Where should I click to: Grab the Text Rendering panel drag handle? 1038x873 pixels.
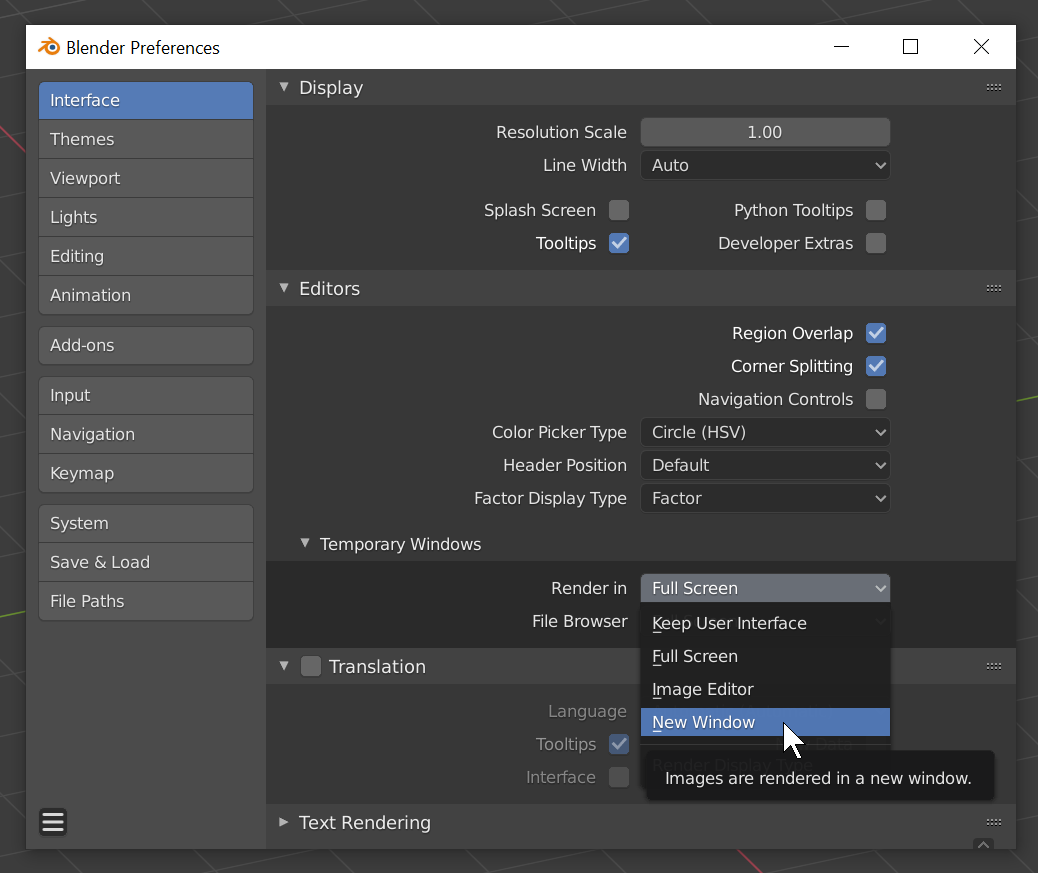pyautogui.click(x=993, y=822)
